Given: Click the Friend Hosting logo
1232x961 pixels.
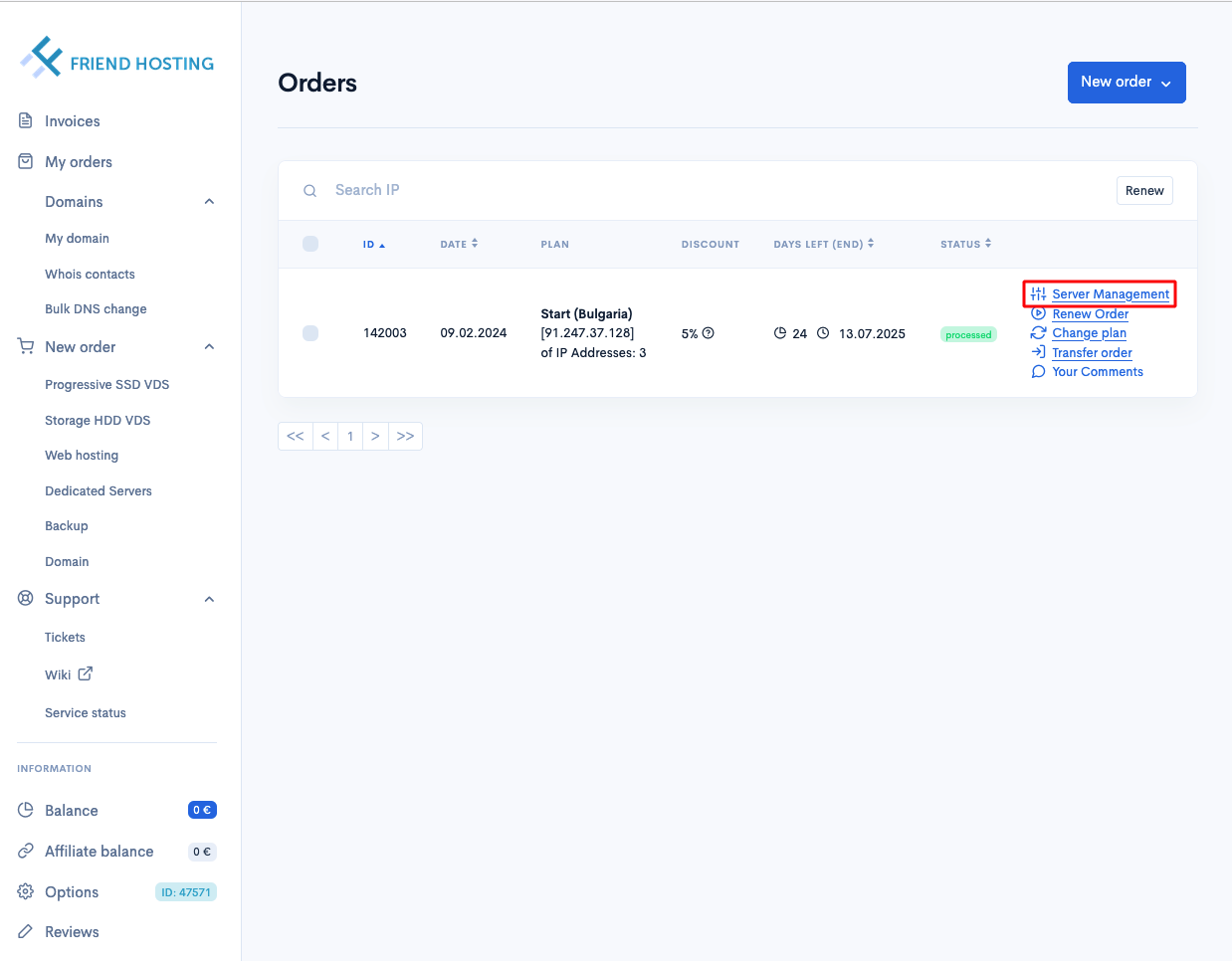Looking at the screenshot, I should [117, 58].
